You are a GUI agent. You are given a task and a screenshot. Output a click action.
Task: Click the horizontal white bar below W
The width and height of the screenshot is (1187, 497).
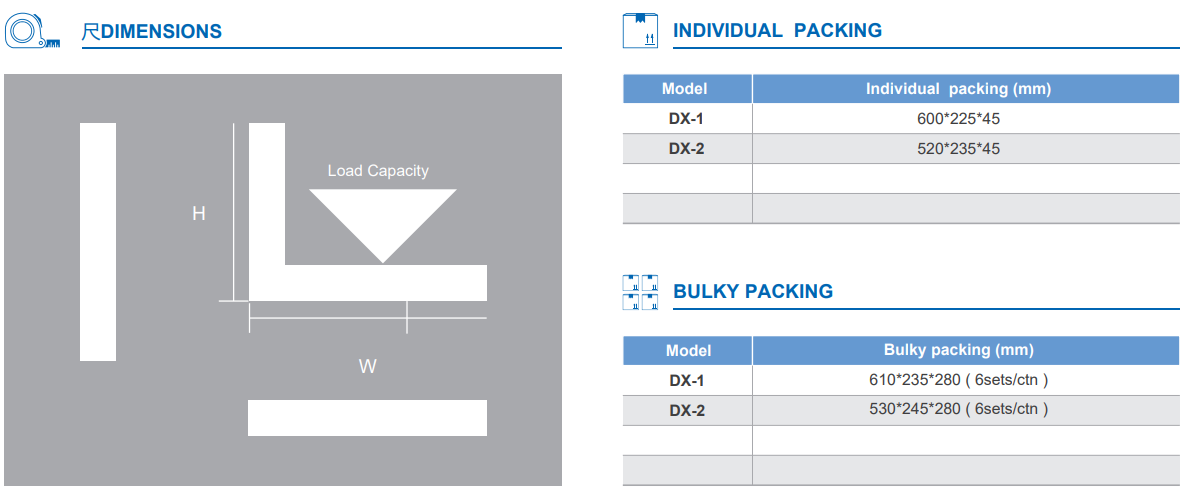pyautogui.click(x=367, y=418)
